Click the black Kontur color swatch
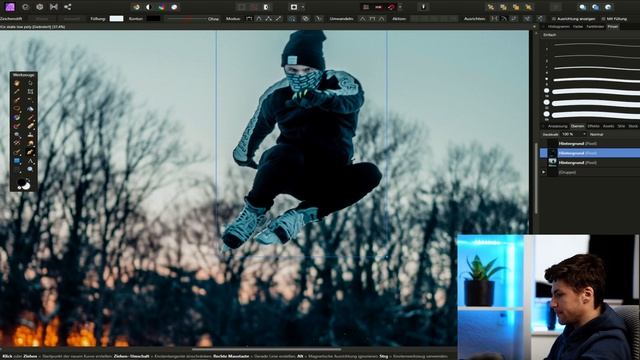Screen dimensions: 640x360 (x=153, y=19)
